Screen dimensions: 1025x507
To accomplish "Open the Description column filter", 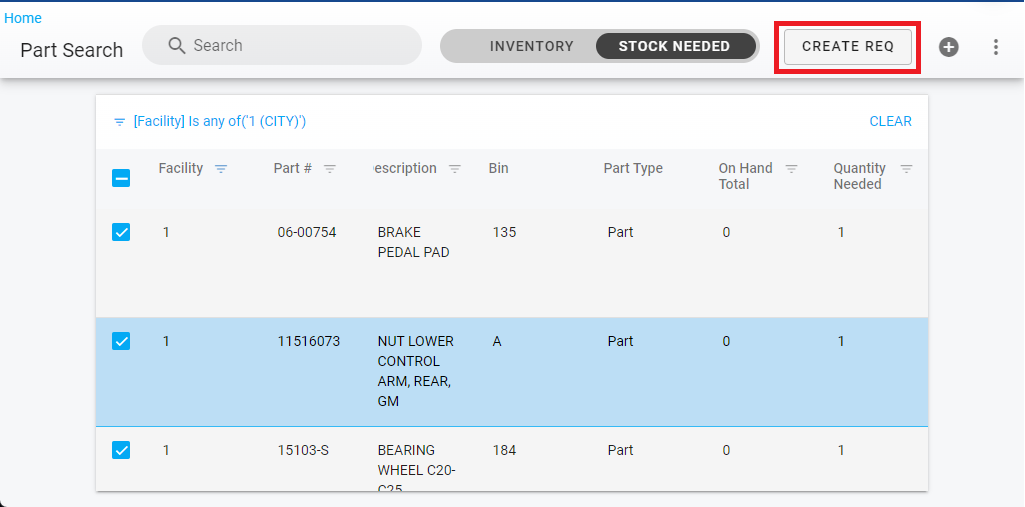I will tap(454, 169).
